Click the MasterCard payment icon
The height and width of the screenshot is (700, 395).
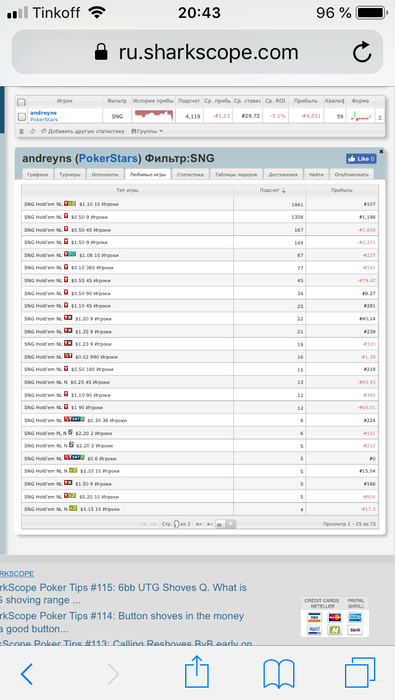(x=335, y=617)
